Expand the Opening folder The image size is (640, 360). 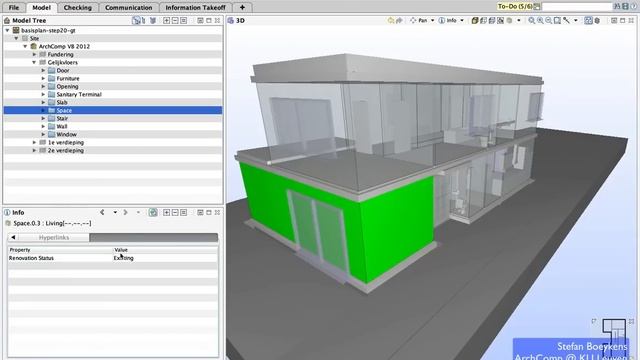click(x=43, y=87)
